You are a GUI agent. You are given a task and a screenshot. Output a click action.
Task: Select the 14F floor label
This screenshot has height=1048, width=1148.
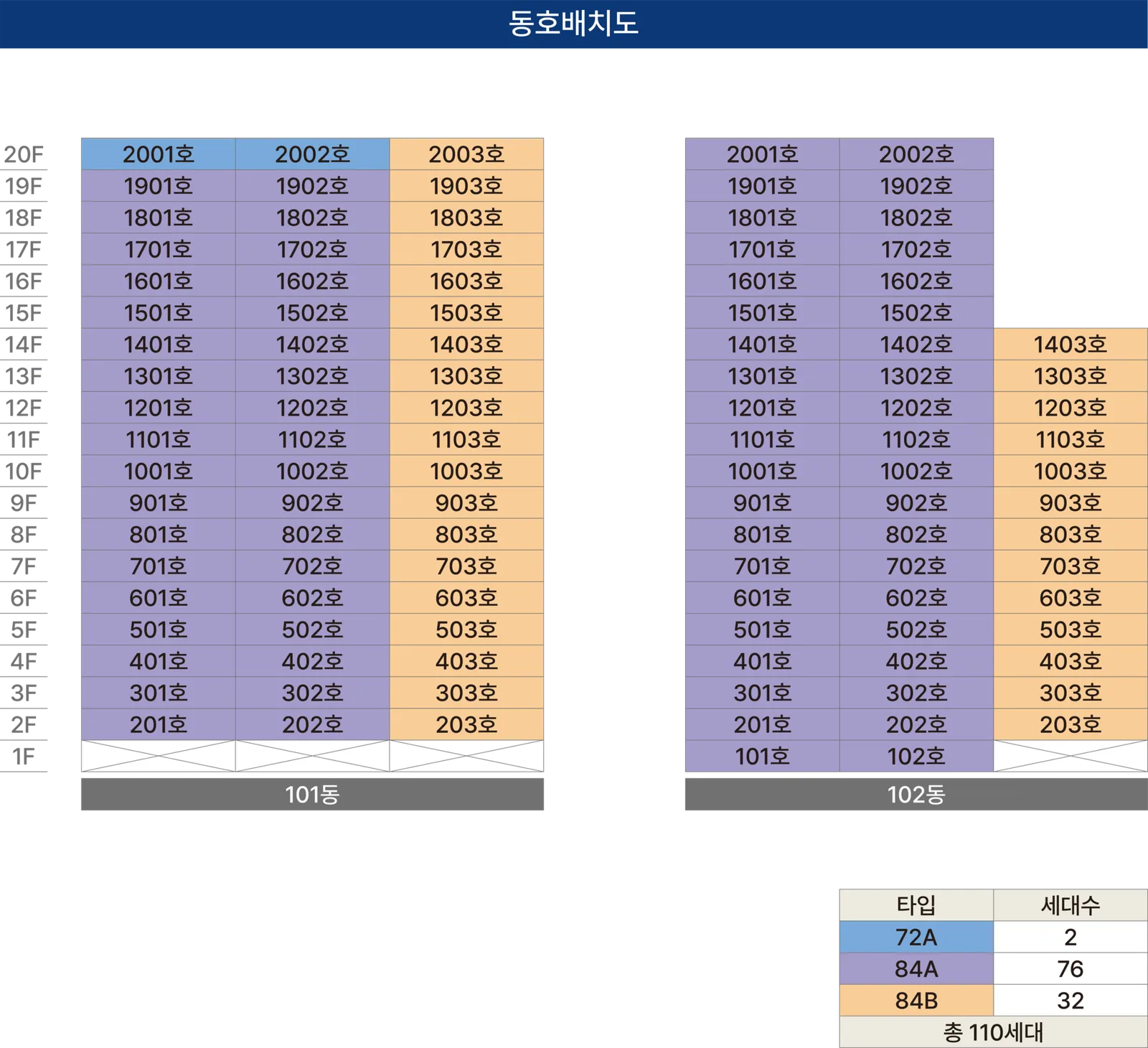pos(24,345)
